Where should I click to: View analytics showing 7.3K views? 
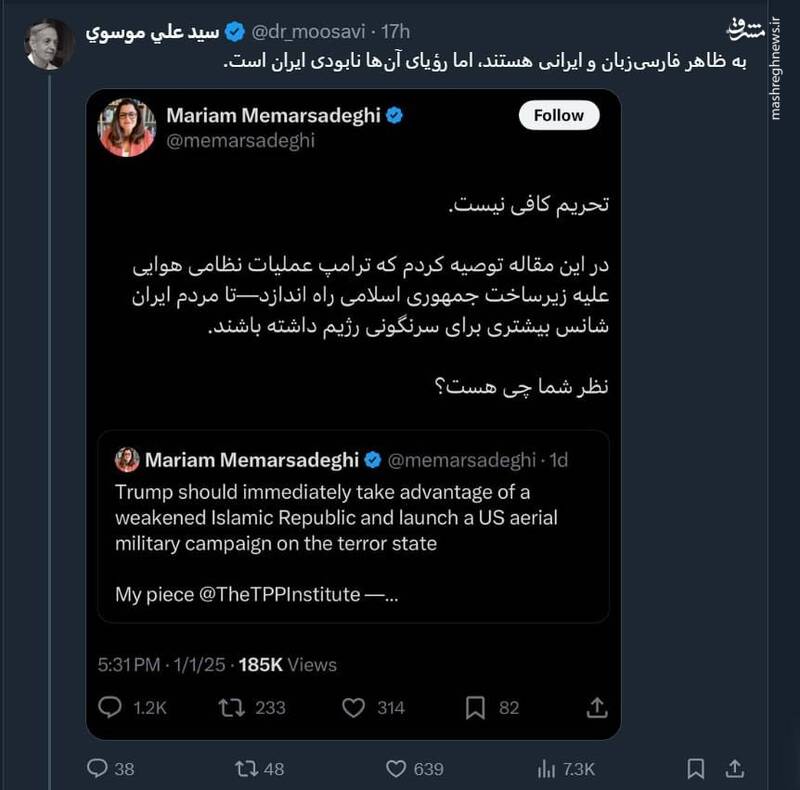[x=546, y=768]
